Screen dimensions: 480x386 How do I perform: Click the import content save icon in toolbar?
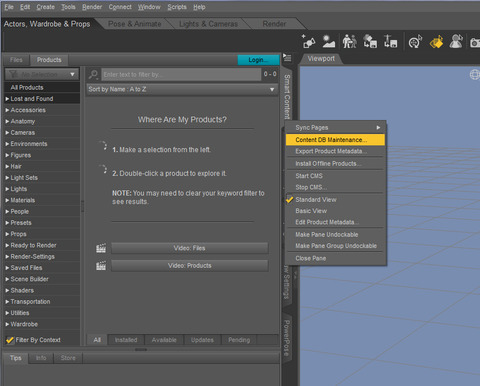click(370, 42)
